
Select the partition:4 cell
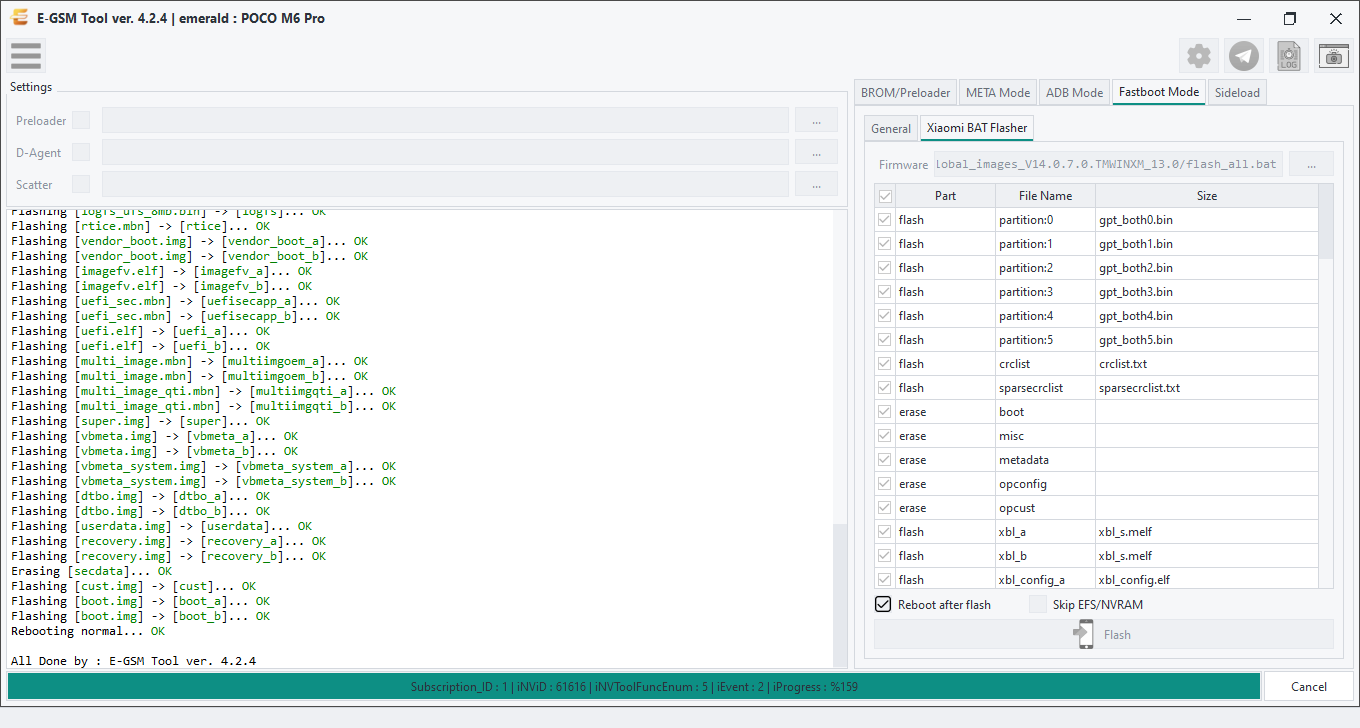1045,316
